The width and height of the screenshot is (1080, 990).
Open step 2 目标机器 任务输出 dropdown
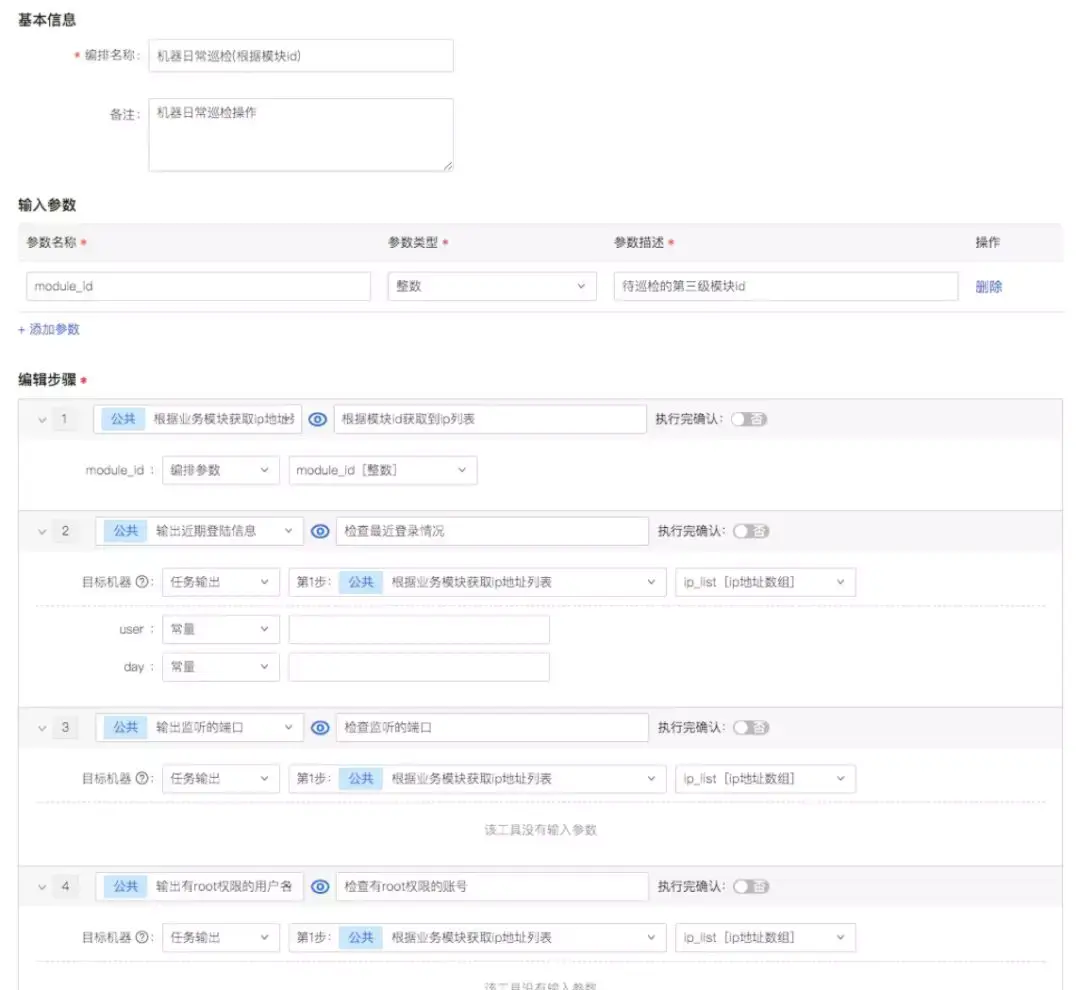(220, 582)
